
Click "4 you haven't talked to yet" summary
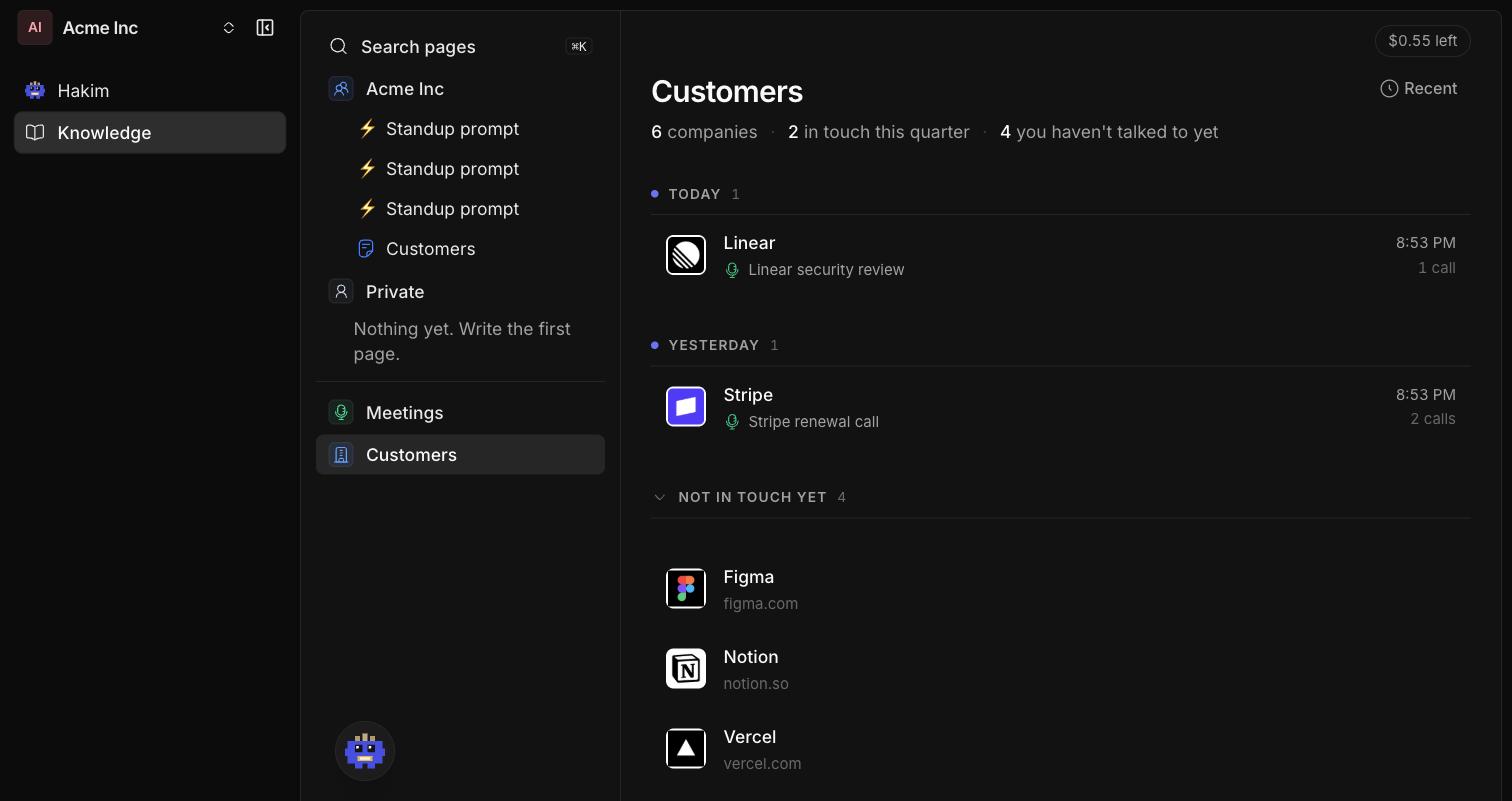pos(1109,132)
